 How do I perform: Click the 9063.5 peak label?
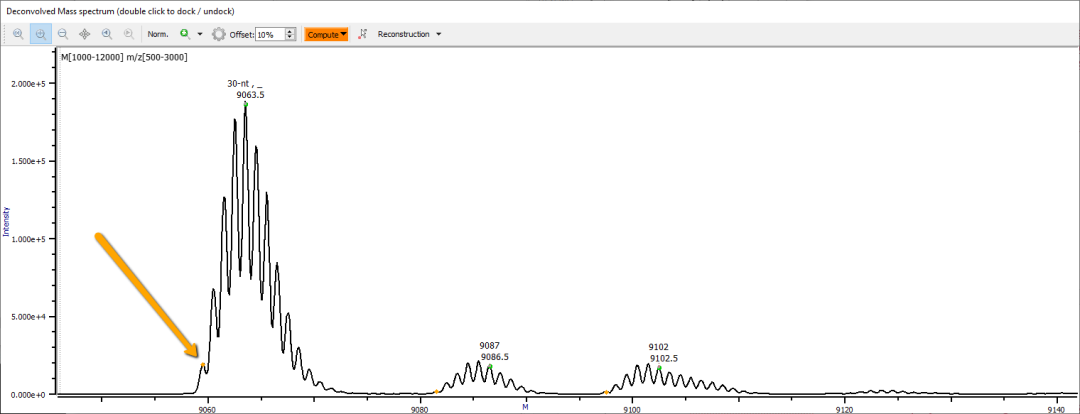tap(250, 95)
